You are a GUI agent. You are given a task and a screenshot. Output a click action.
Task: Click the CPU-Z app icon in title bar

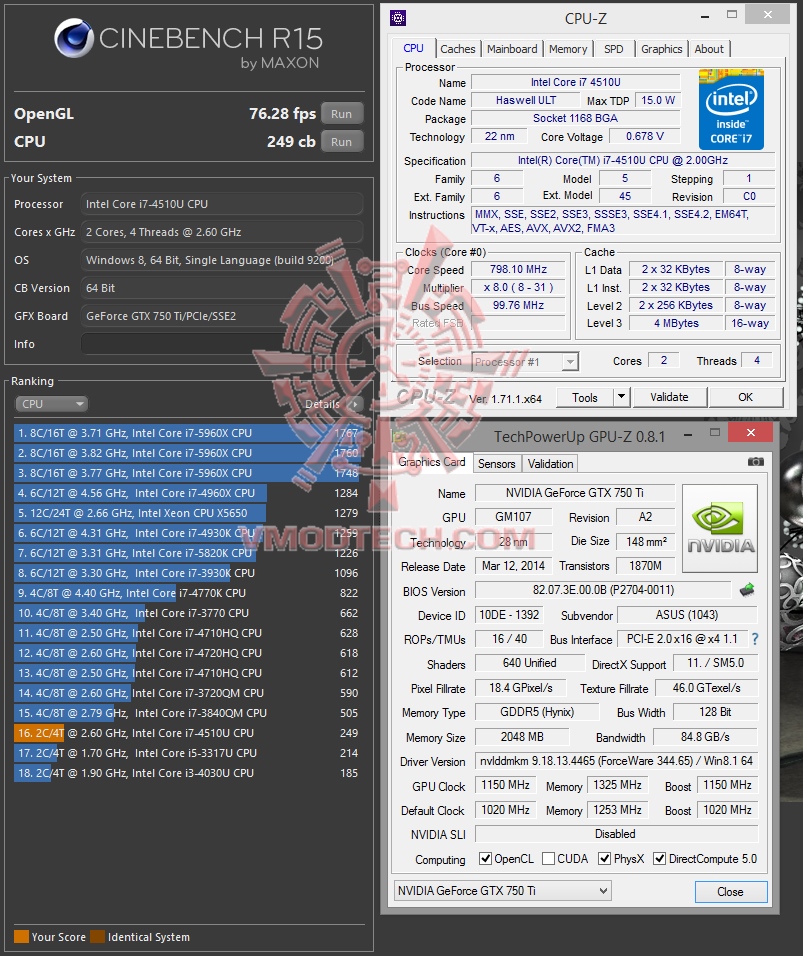pos(398,18)
